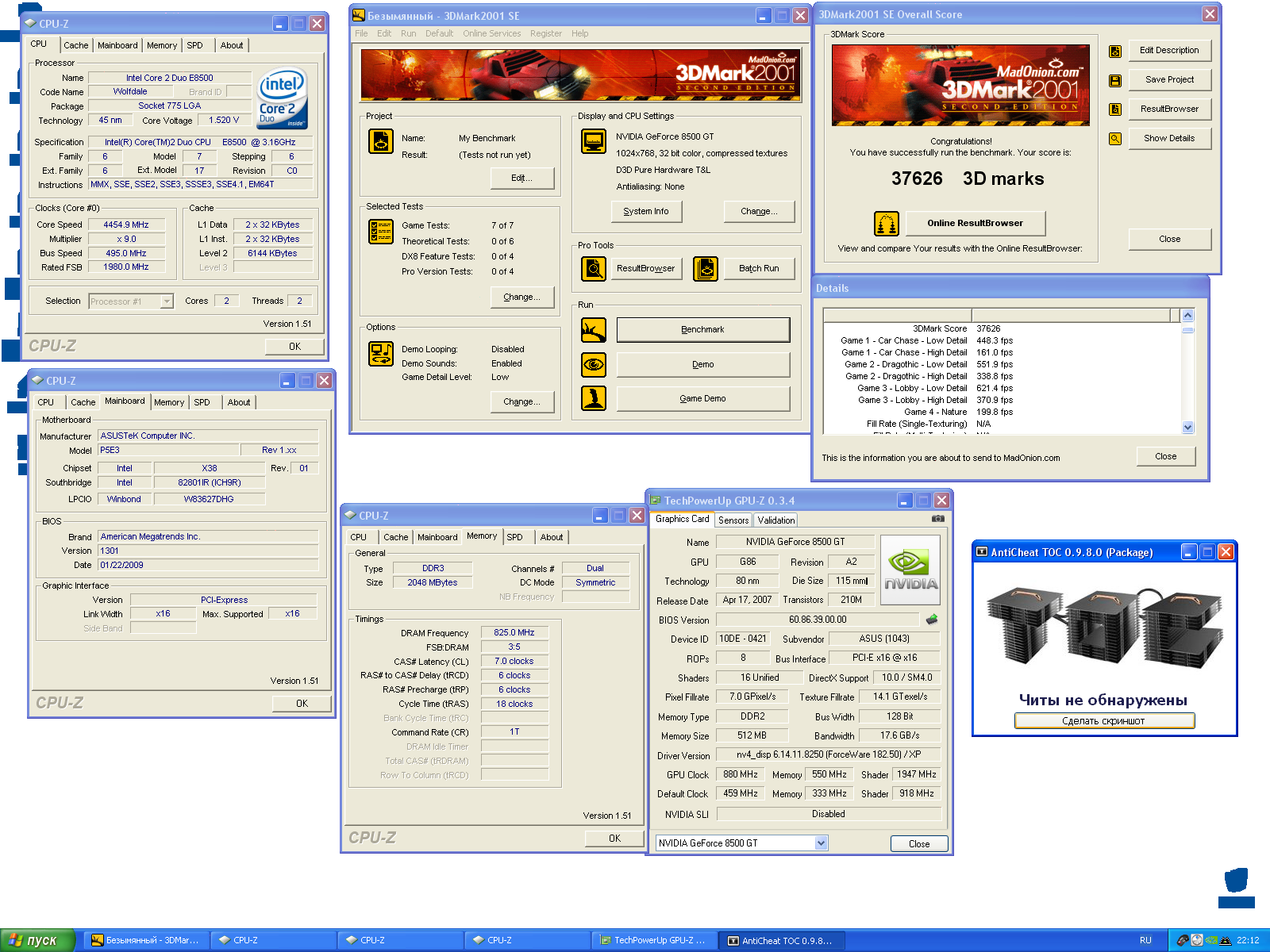Switch to SPD tab in CPU-Z Memory window
Image resolution: width=1270 pixels, height=952 pixels.
[x=515, y=537]
